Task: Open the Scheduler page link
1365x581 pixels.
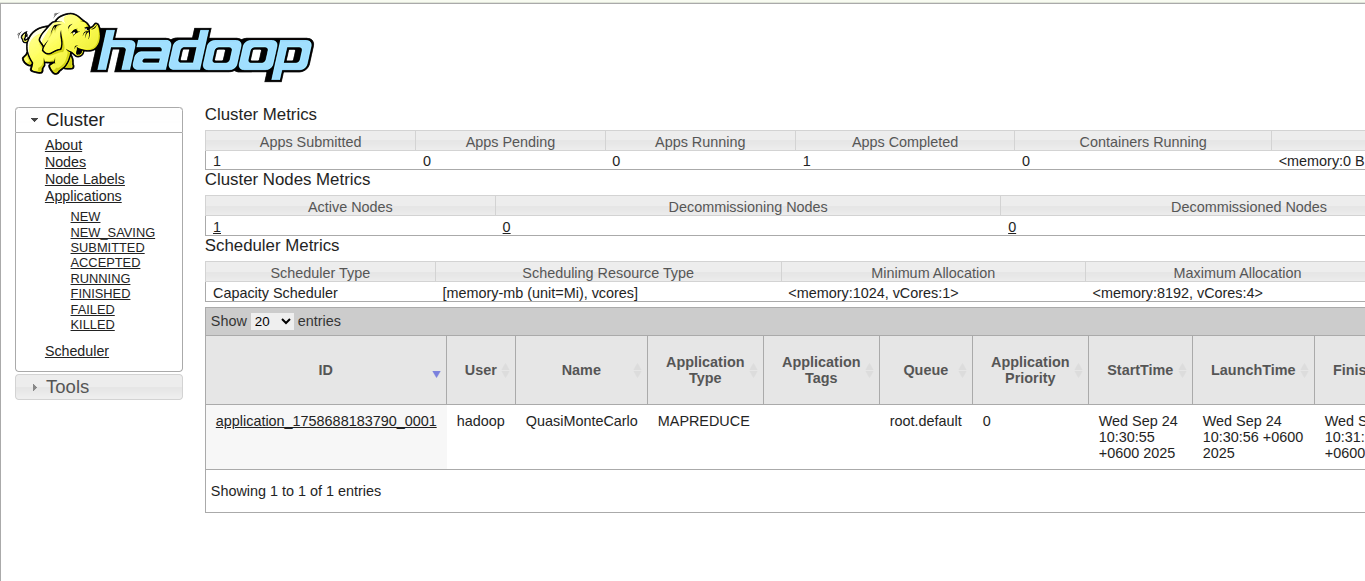Action: [77, 351]
